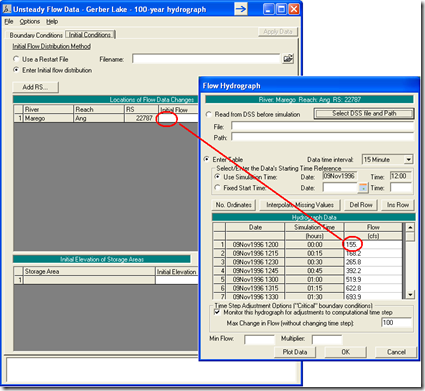This screenshot has height=391, width=425.
Task: Click the DSS Path input field
Action: [322, 137]
